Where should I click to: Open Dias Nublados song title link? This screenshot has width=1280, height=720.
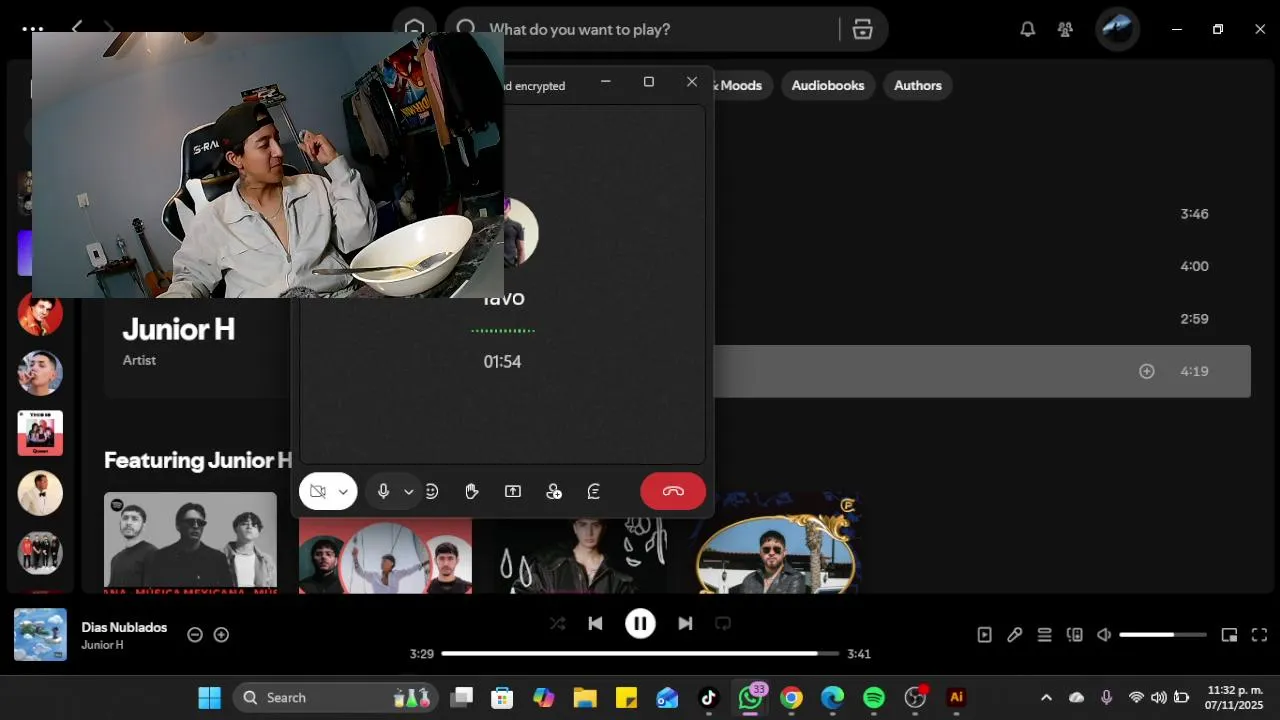click(124, 627)
